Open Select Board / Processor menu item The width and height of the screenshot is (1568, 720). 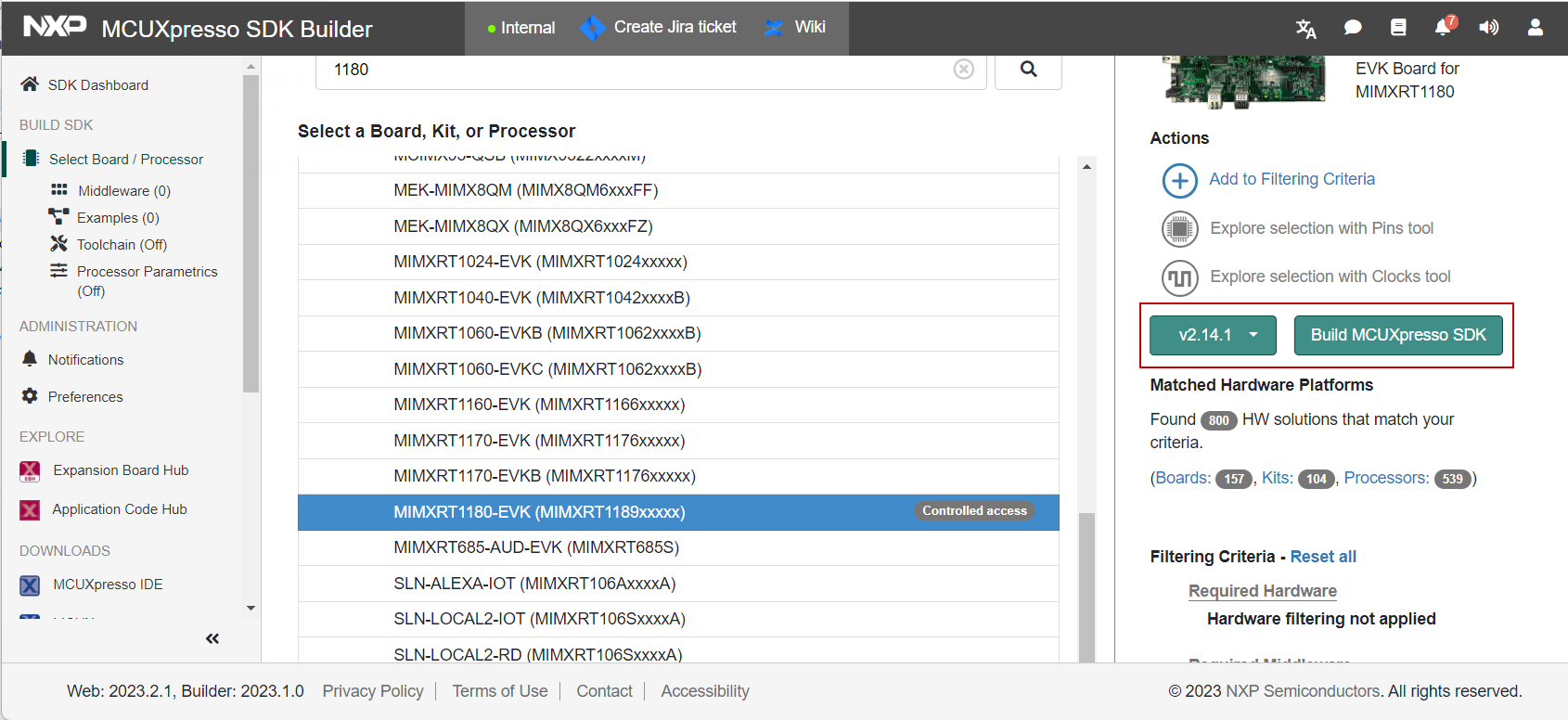click(x=125, y=160)
